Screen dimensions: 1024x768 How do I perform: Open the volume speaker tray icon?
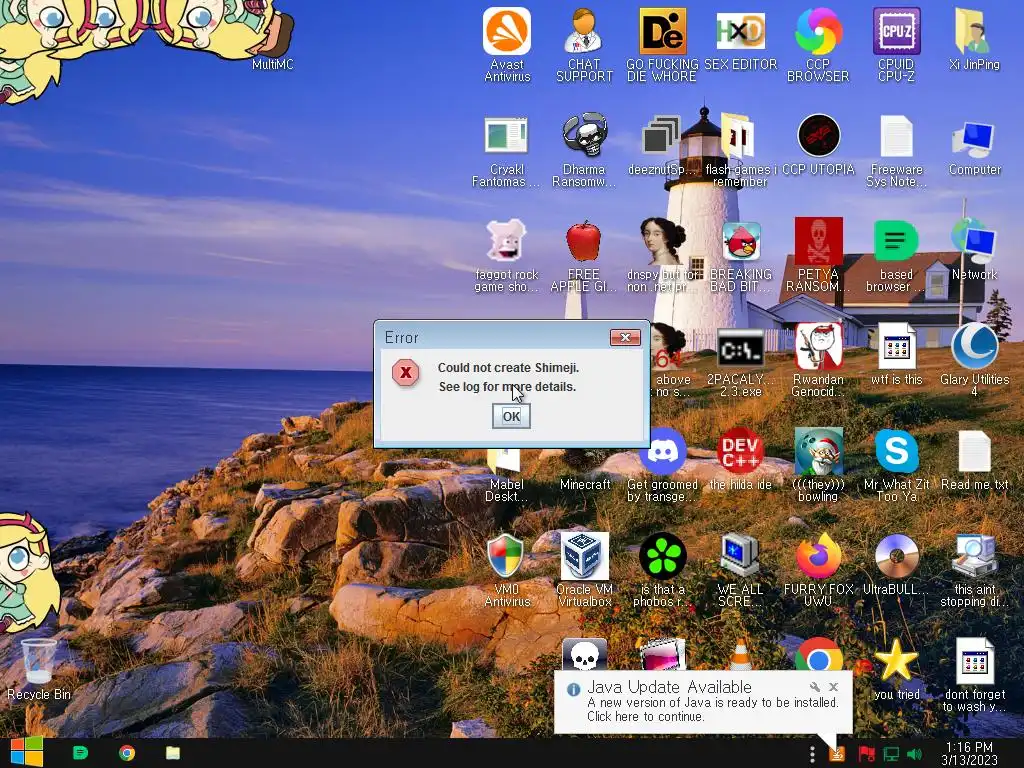pyautogui.click(x=914, y=754)
